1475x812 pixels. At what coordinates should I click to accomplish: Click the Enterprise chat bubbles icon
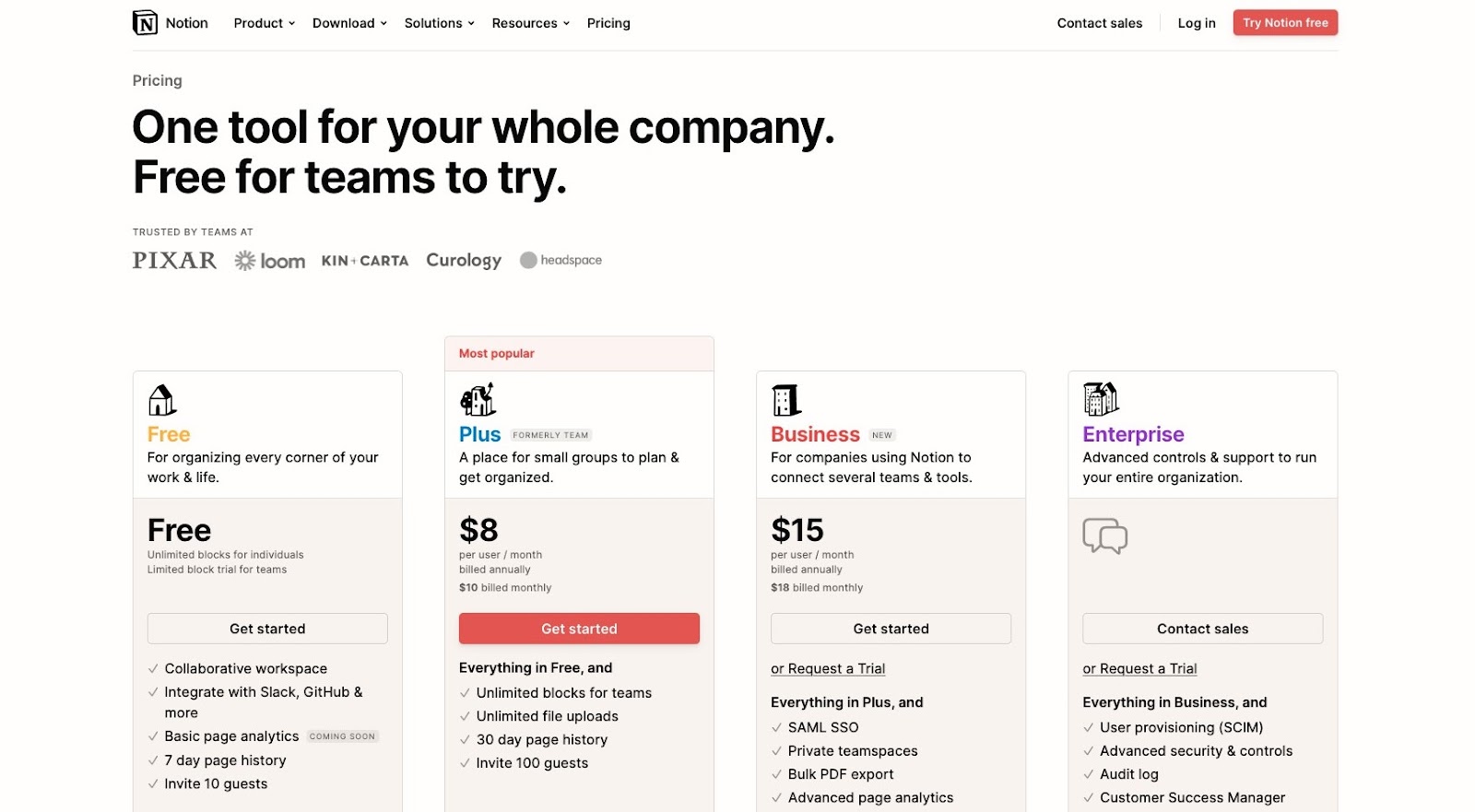1105,535
